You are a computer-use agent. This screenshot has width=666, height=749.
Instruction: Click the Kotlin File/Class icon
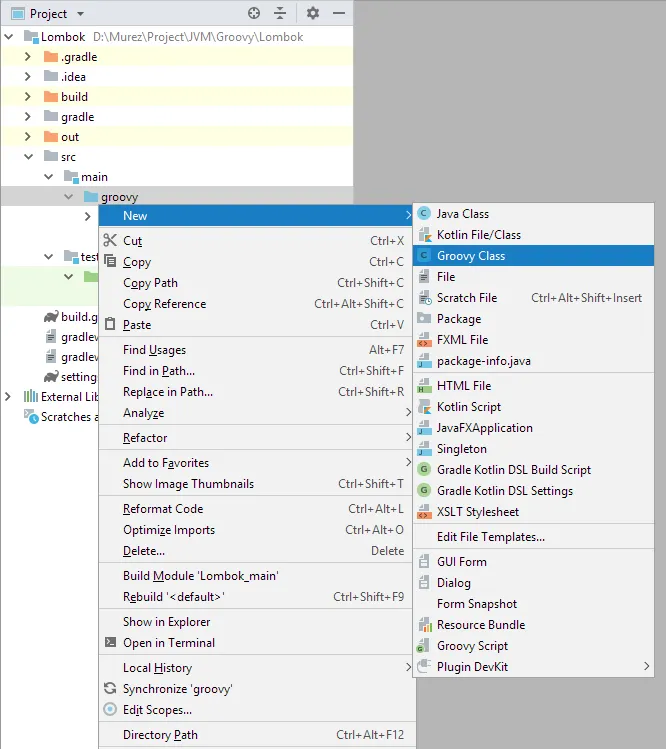coord(424,235)
